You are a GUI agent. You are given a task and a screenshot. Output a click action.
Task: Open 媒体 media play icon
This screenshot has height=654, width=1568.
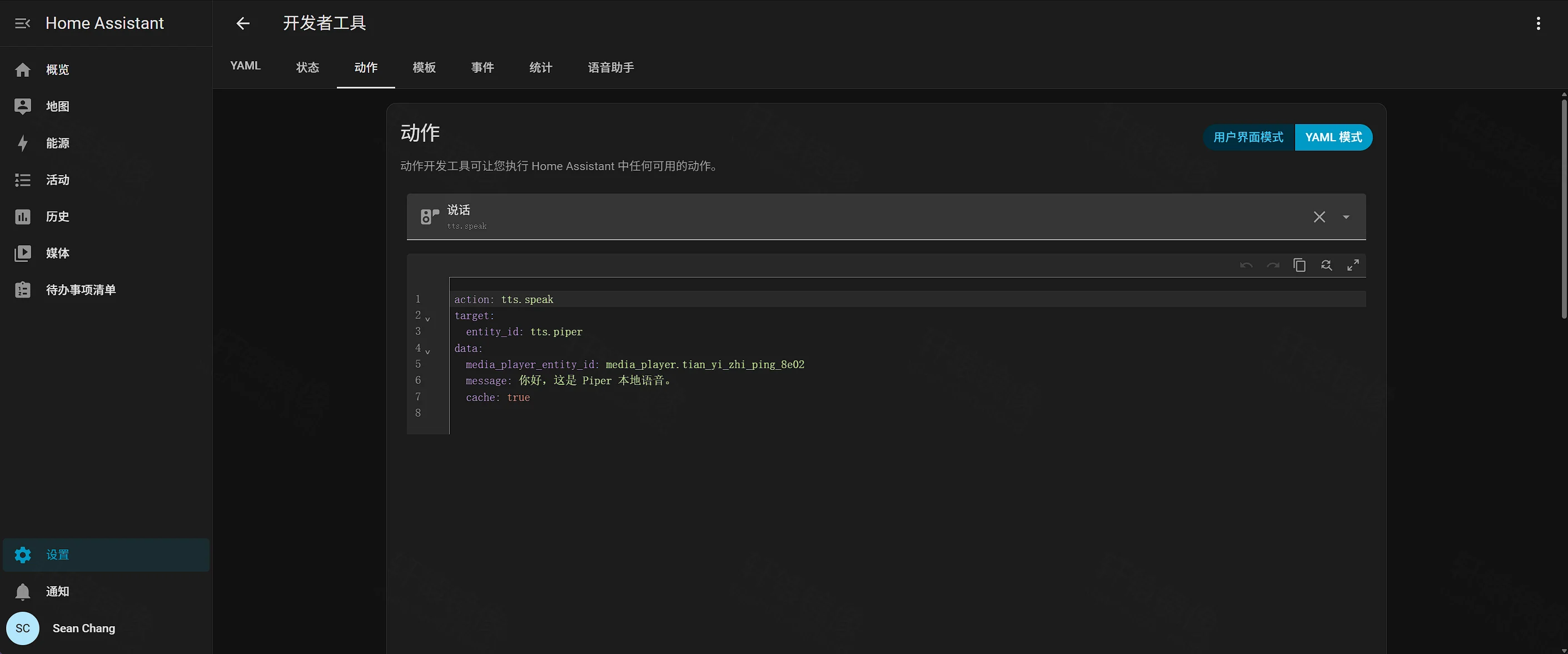pos(23,254)
